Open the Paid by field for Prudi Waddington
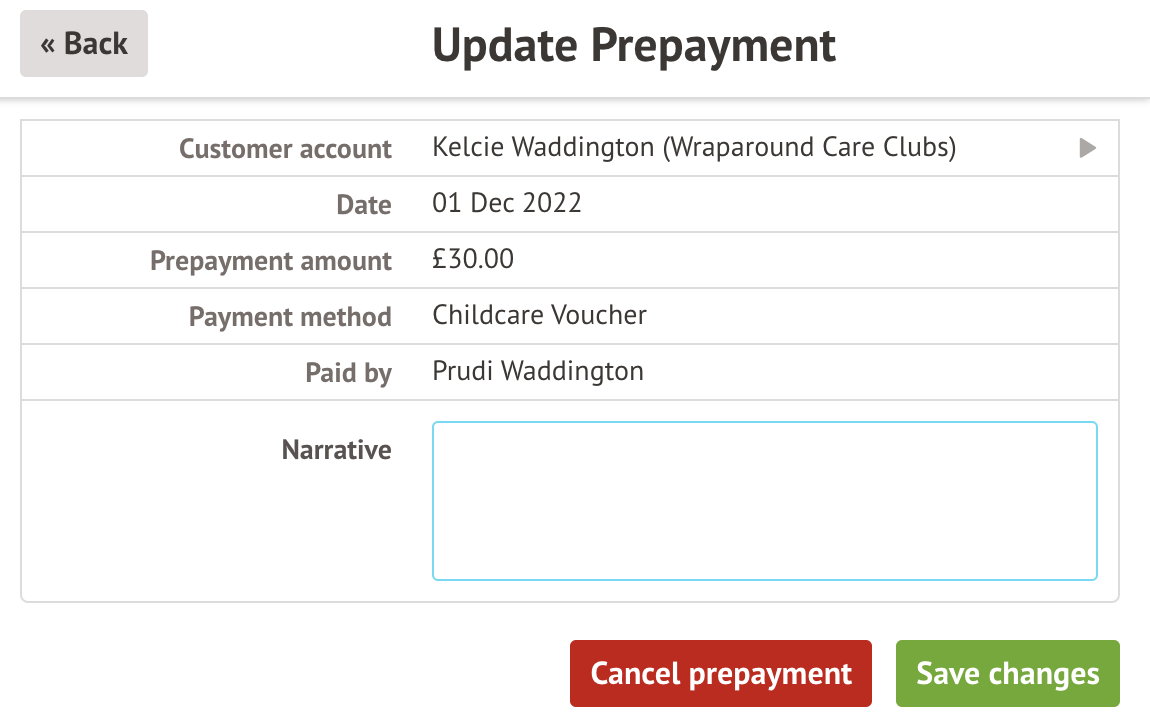Image resolution: width=1150 pixels, height=724 pixels. click(537, 371)
